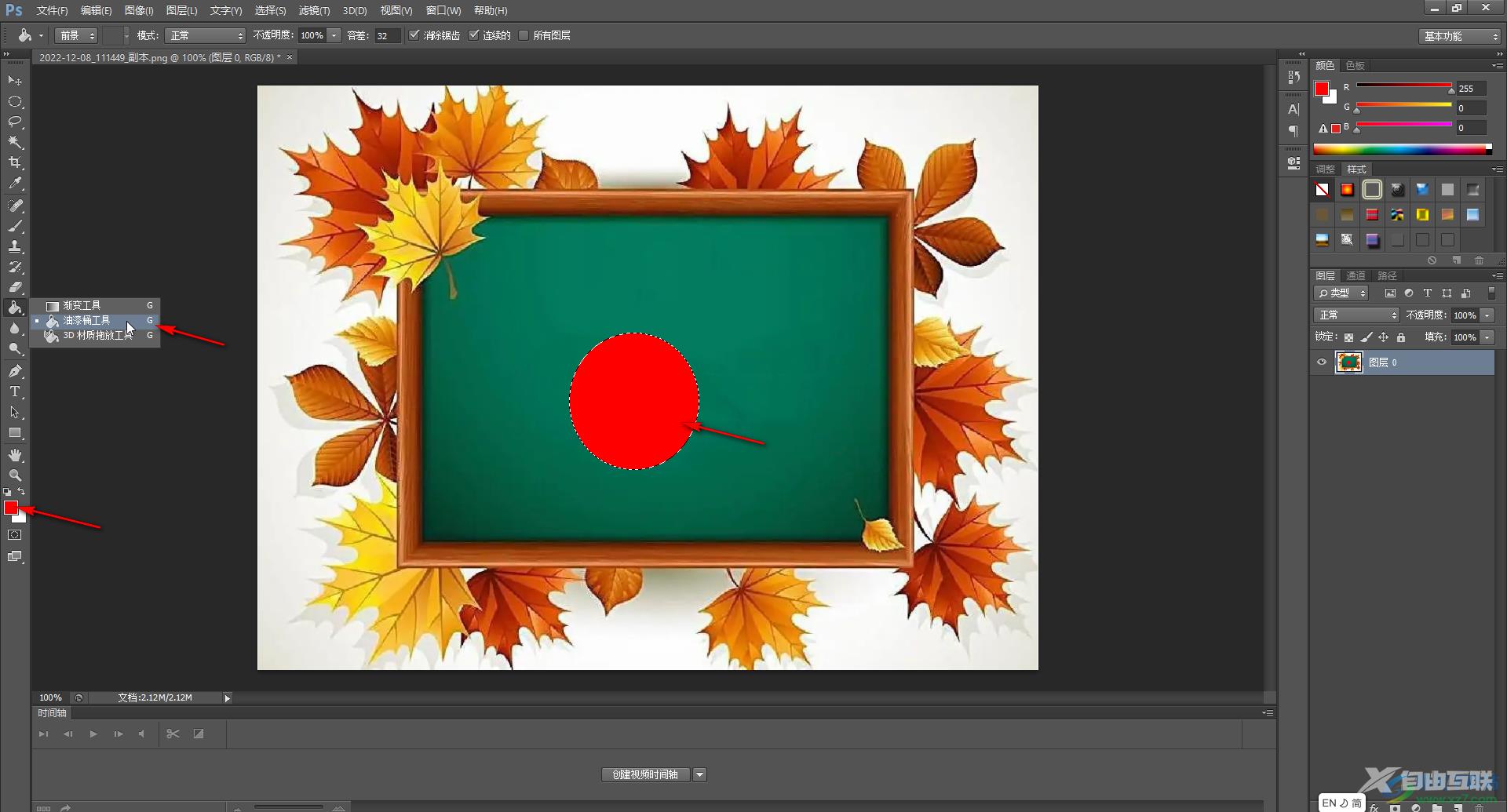Switch to the 调整 tab
The width and height of the screenshot is (1507, 812).
coord(1325,169)
